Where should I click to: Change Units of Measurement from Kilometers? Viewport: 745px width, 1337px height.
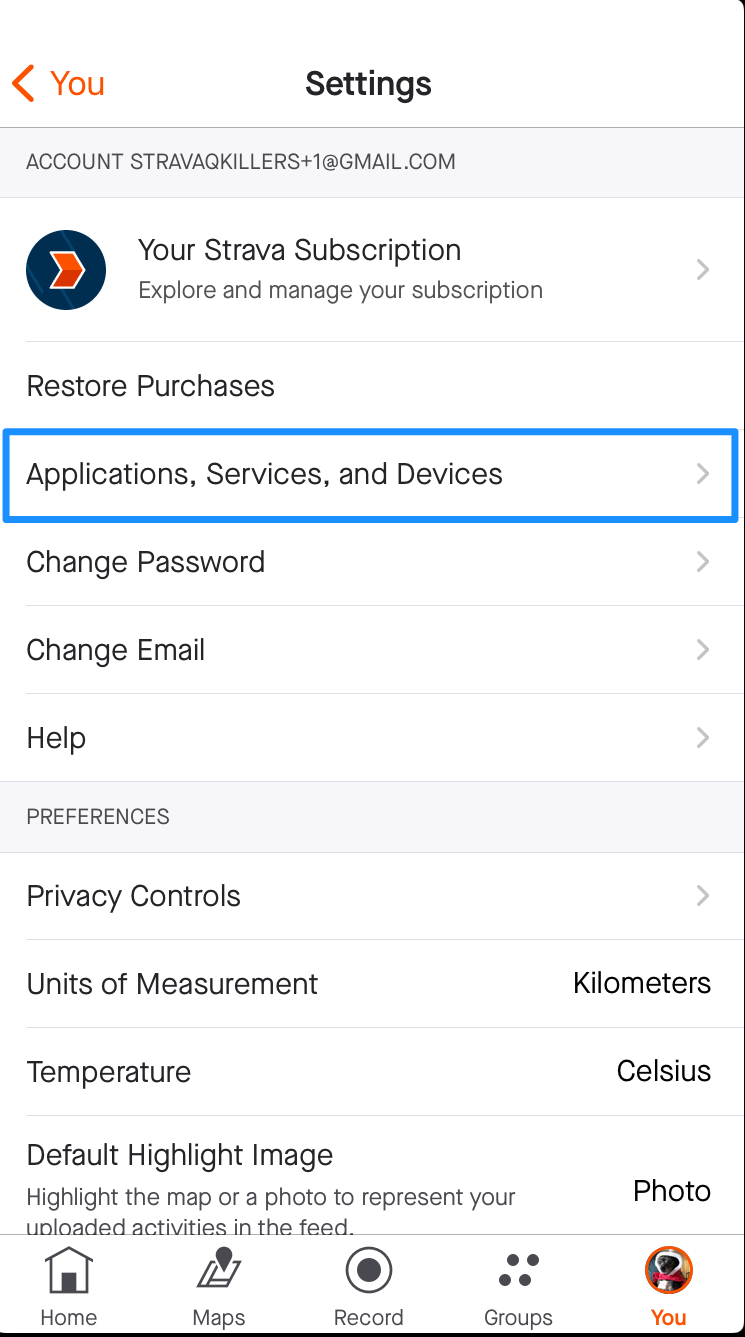pos(641,983)
